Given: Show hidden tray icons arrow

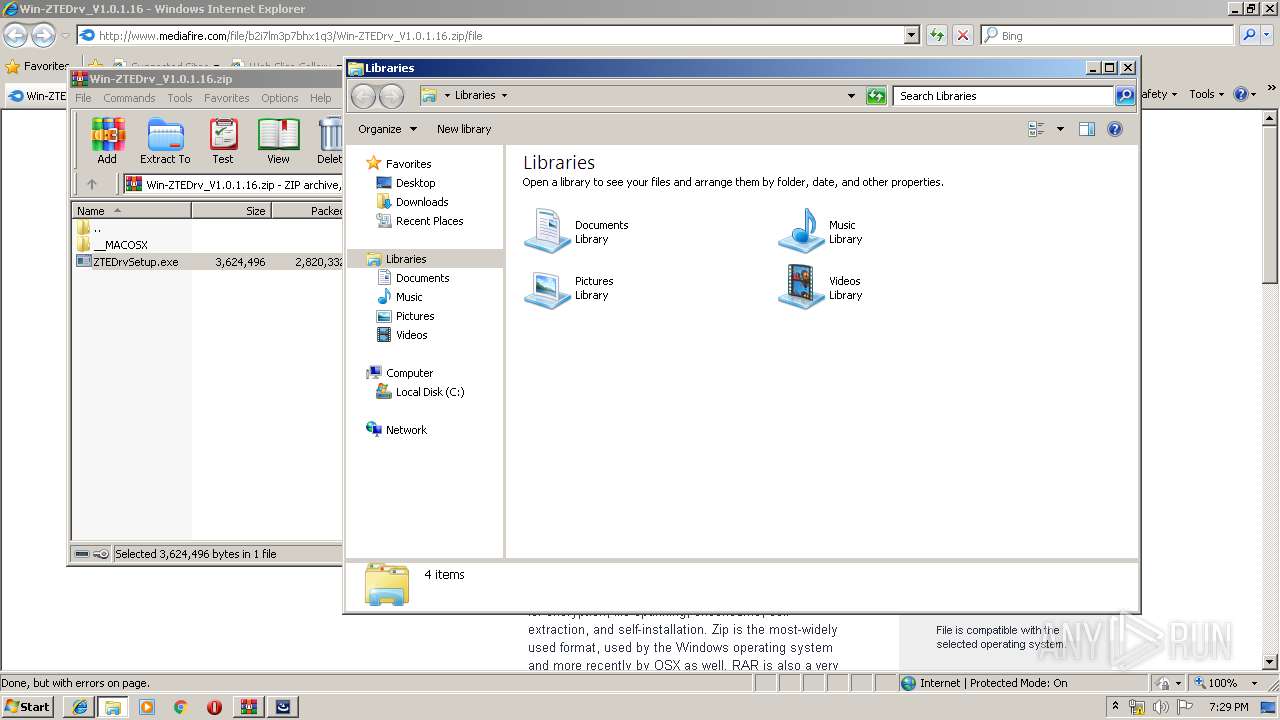Looking at the screenshot, I should pos(1115,707).
